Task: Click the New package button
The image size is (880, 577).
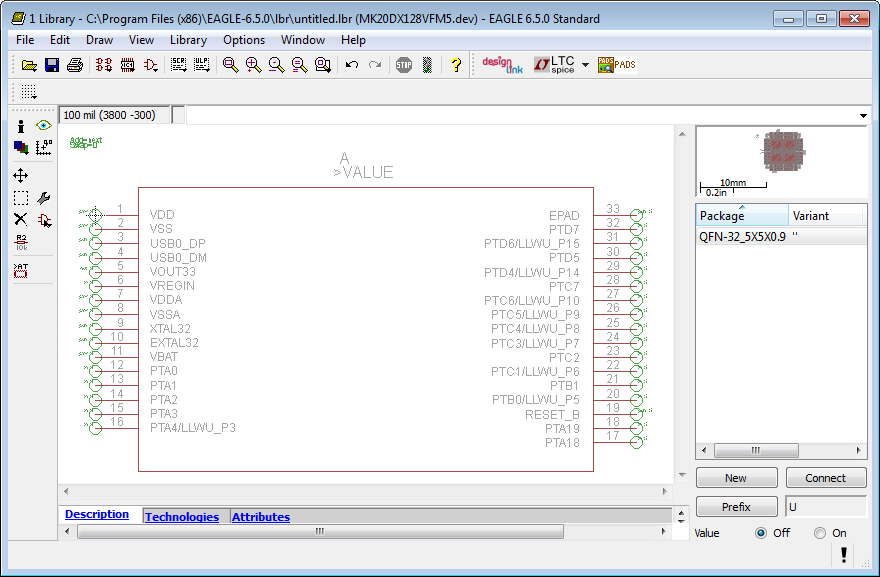Action: pos(736,478)
